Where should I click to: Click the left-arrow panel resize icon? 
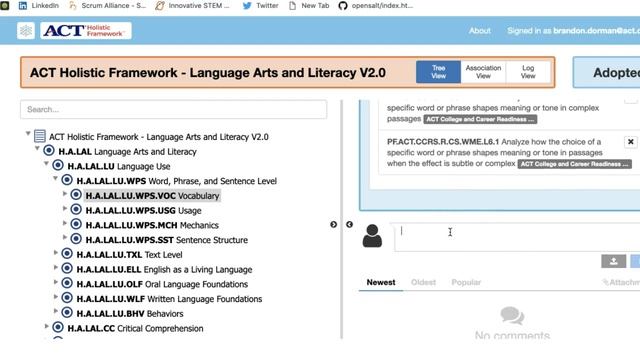coord(349,224)
